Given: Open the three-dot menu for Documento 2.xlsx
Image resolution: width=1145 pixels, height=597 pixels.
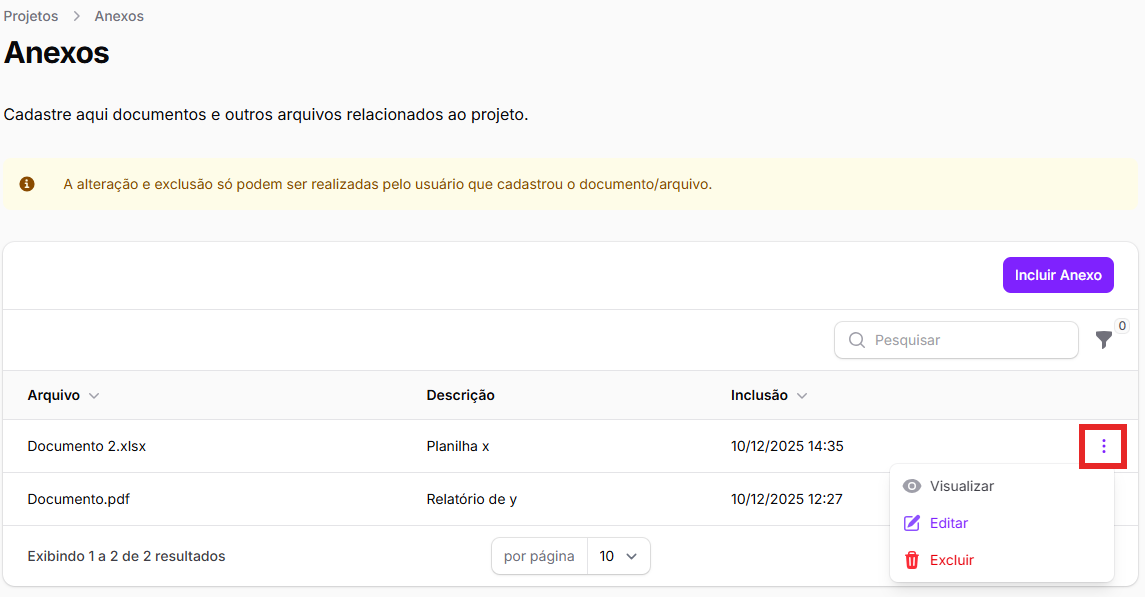Looking at the screenshot, I should 1103,446.
